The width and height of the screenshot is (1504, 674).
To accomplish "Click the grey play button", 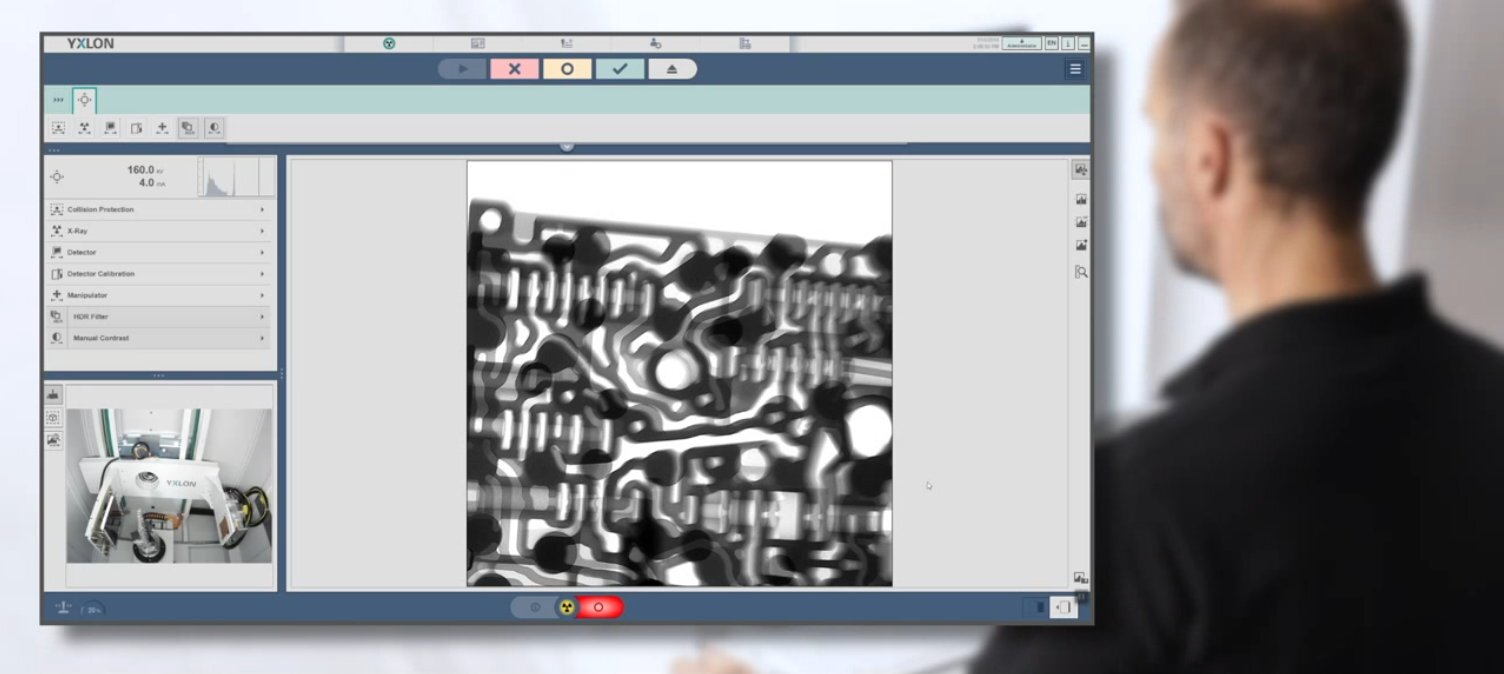I will point(462,69).
